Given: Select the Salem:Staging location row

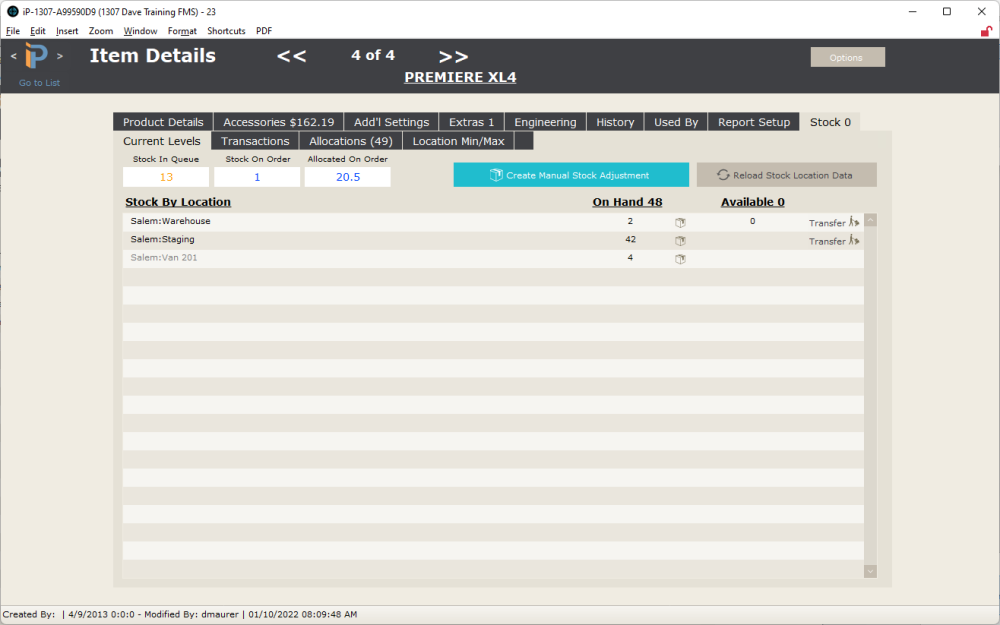Looking at the screenshot, I should pyautogui.click(x=493, y=240).
